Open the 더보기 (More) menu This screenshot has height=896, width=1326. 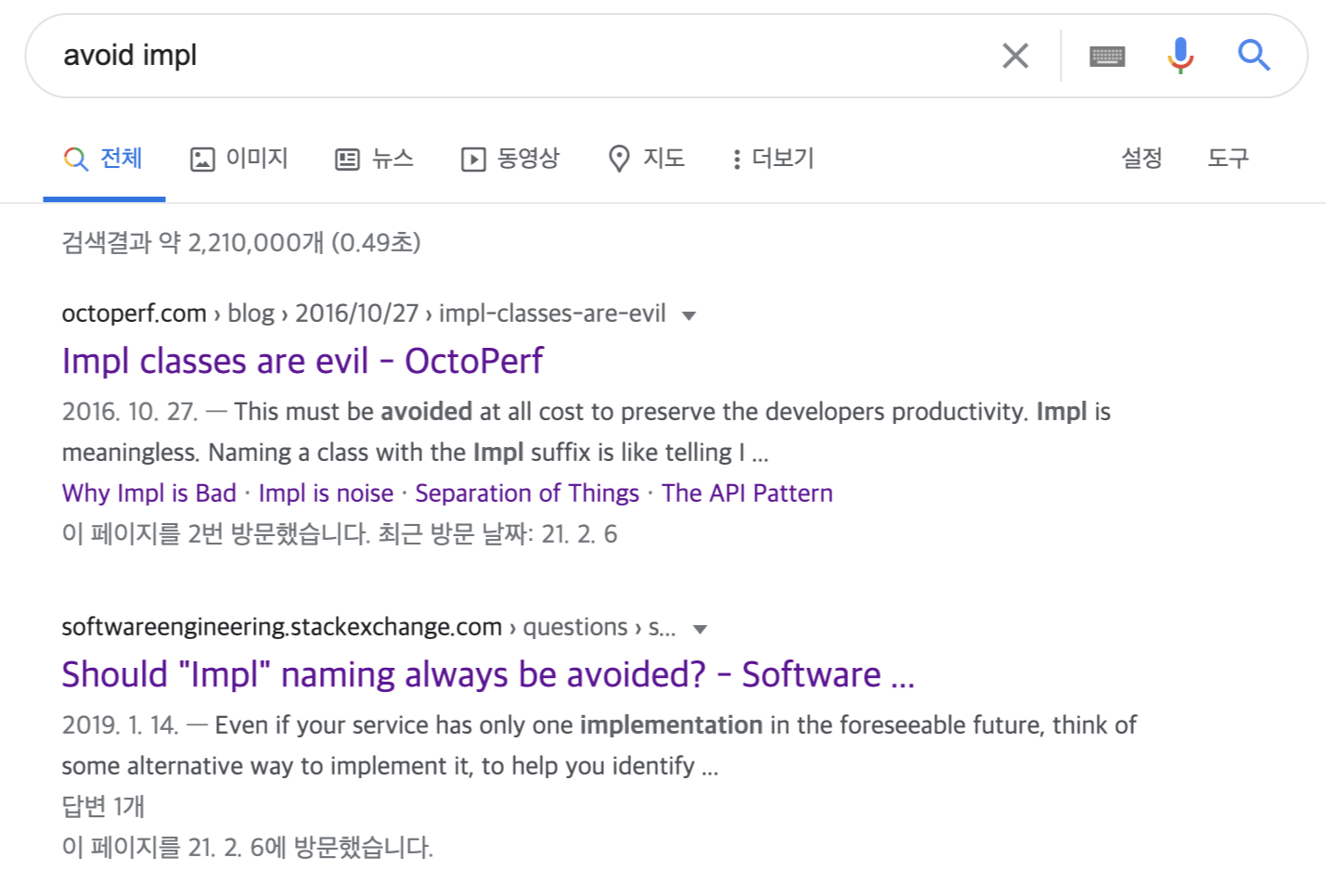773,159
